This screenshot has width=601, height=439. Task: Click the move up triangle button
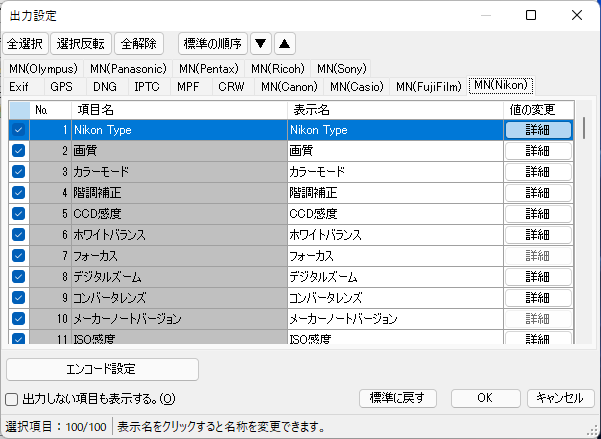point(284,43)
